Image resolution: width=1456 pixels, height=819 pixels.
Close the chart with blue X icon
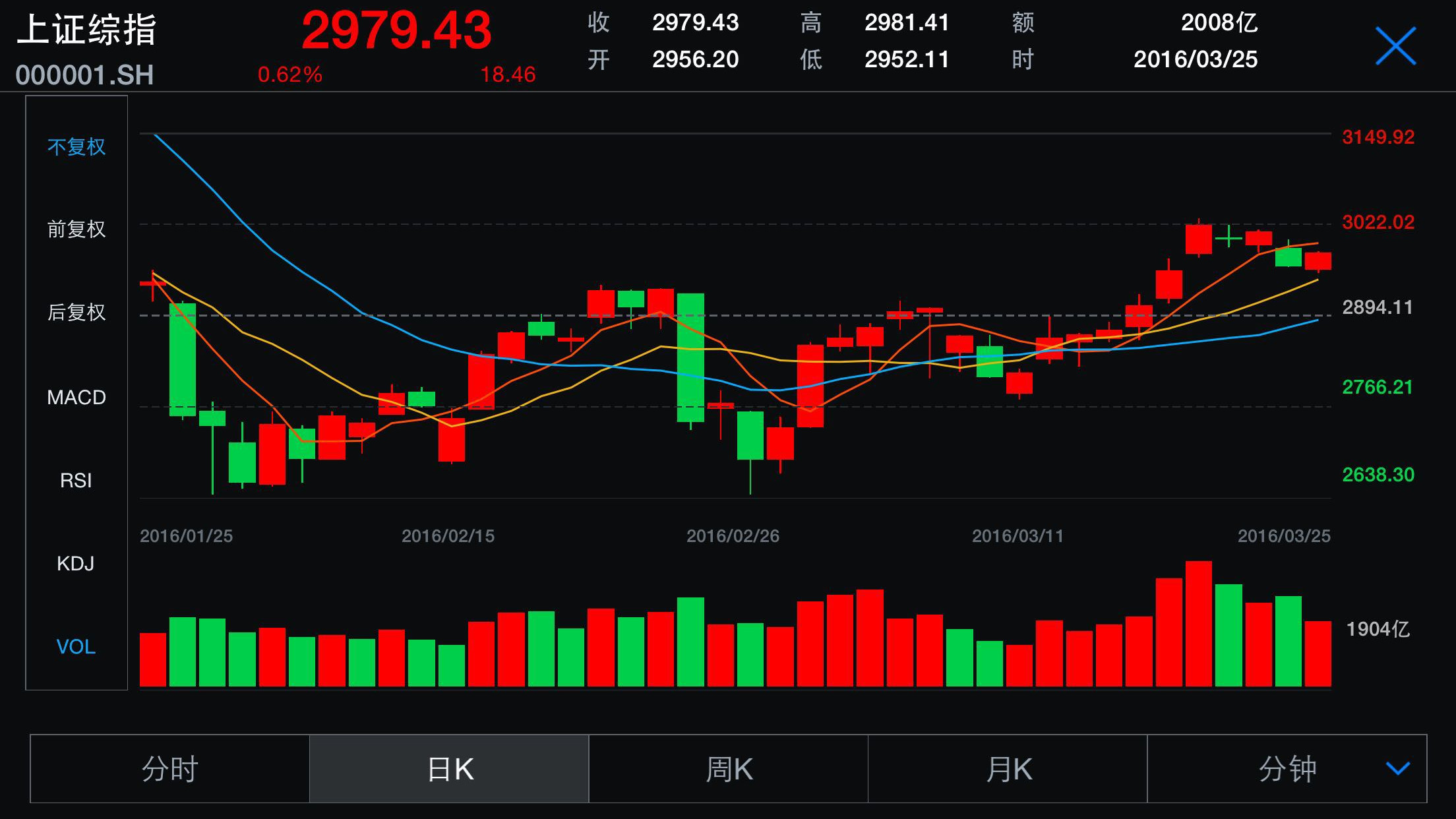tap(1395, 46)
